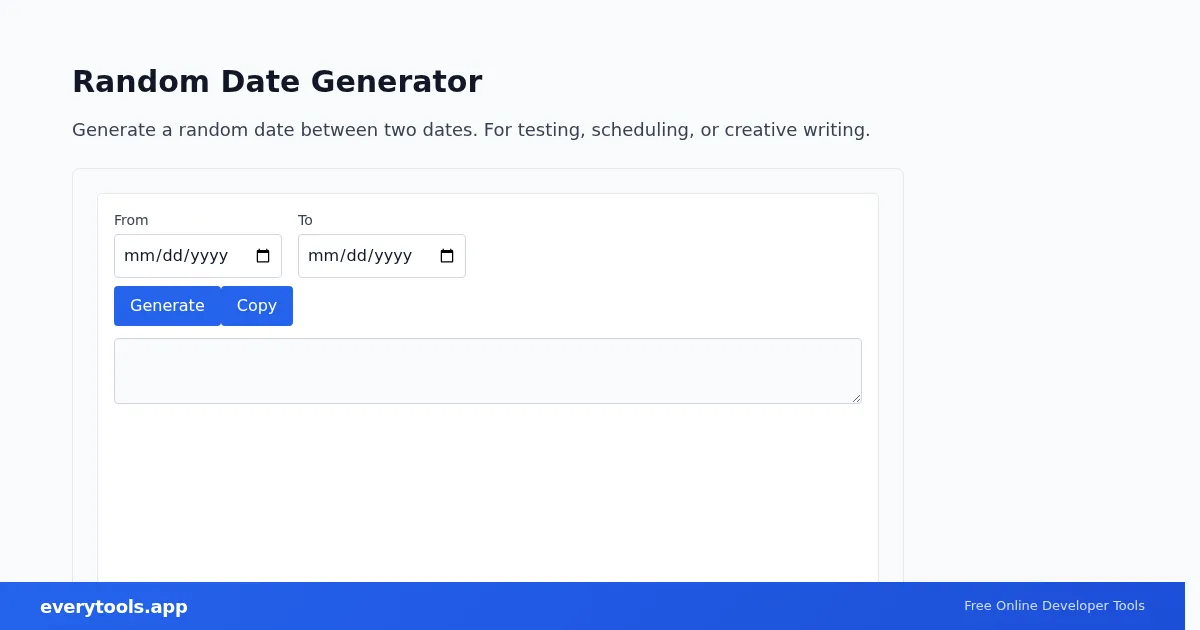The height and width of the screenshot is (630, 1200).
Task: Select the month segment in the To field
Action: point(323,256)
